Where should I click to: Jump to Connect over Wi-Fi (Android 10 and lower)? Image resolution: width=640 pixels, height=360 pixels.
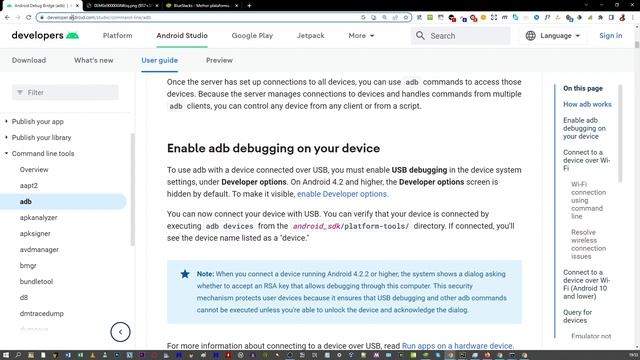[587, 284]
